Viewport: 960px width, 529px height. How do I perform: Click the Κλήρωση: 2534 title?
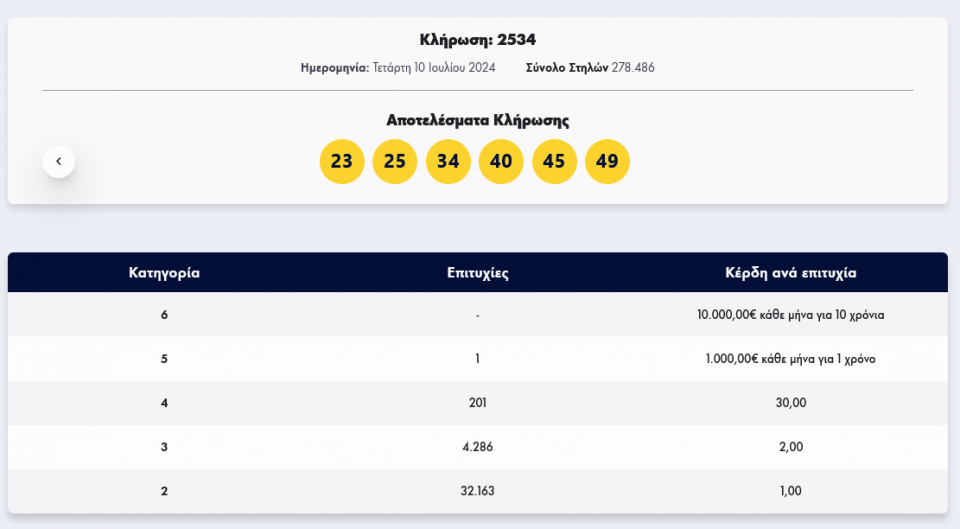[x=478, y=40]
